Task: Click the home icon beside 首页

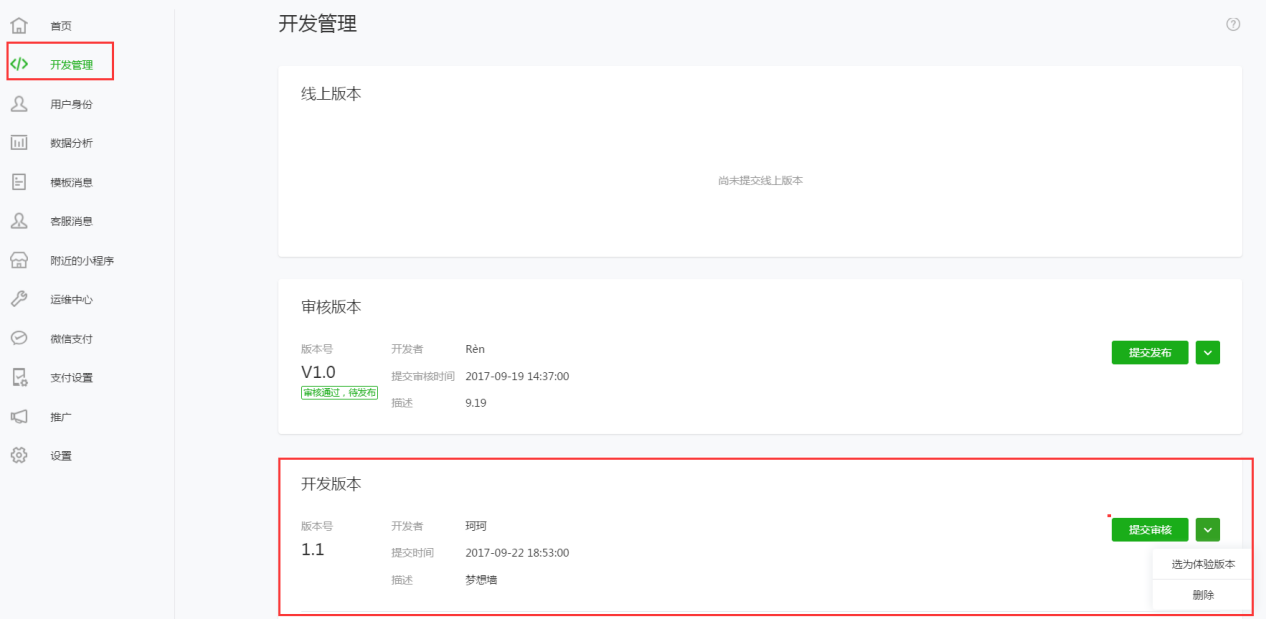Action: click(19, 25)
